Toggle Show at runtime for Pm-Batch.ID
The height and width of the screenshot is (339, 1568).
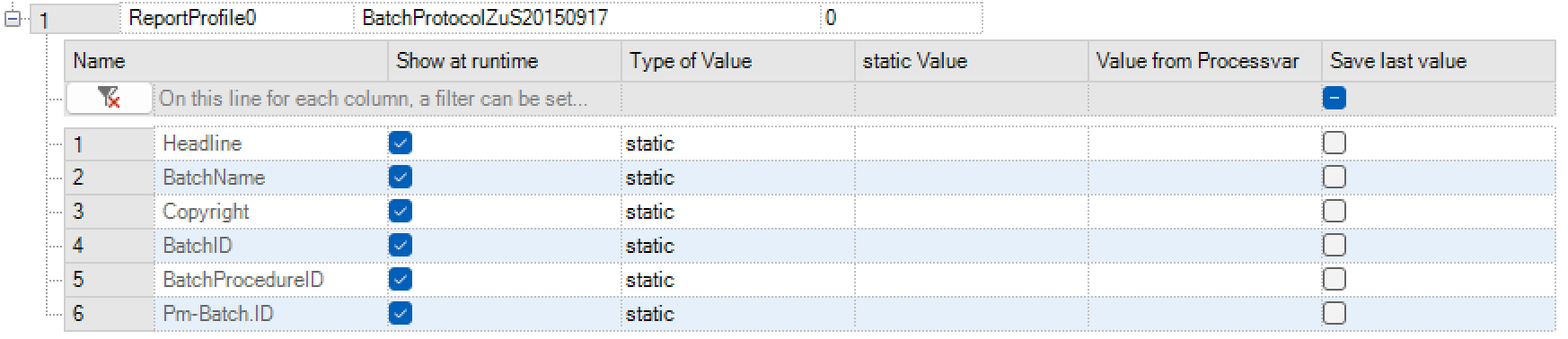tap(401, 313)
